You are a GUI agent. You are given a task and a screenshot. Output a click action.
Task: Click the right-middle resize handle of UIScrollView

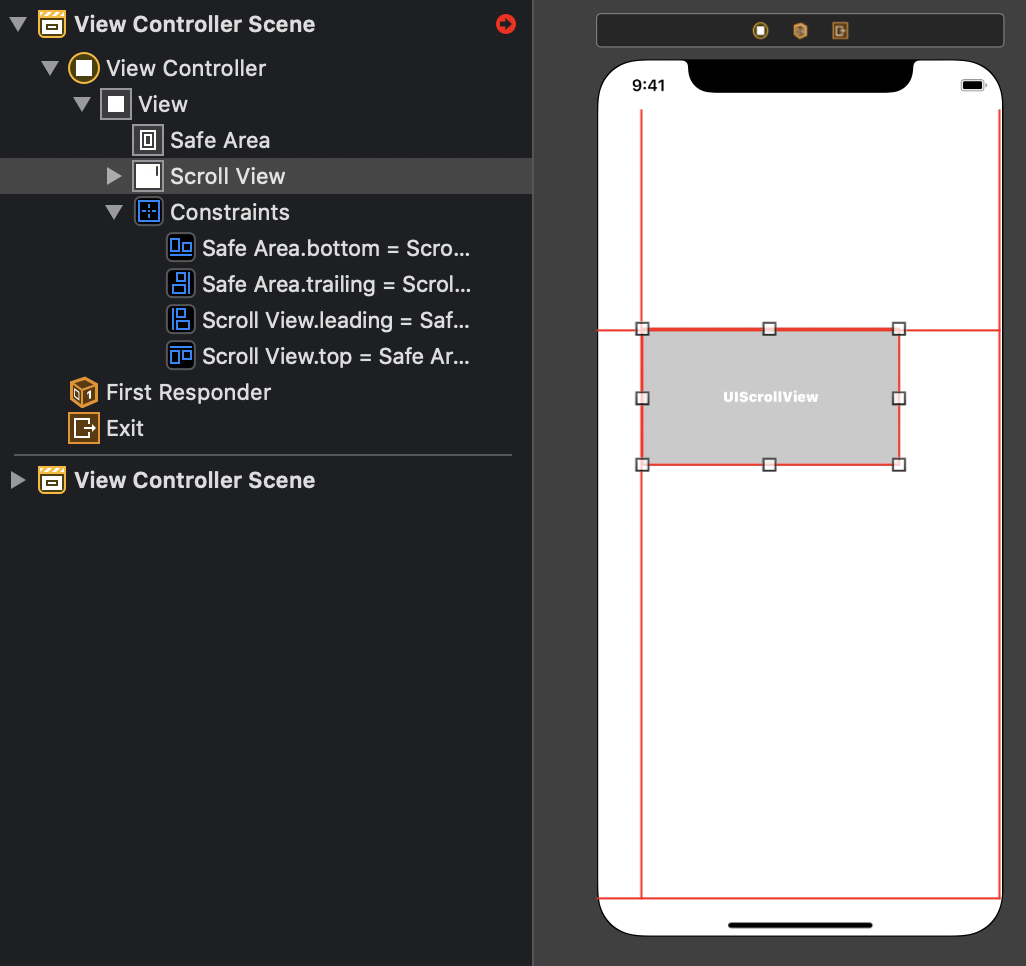tap(899, 398)
